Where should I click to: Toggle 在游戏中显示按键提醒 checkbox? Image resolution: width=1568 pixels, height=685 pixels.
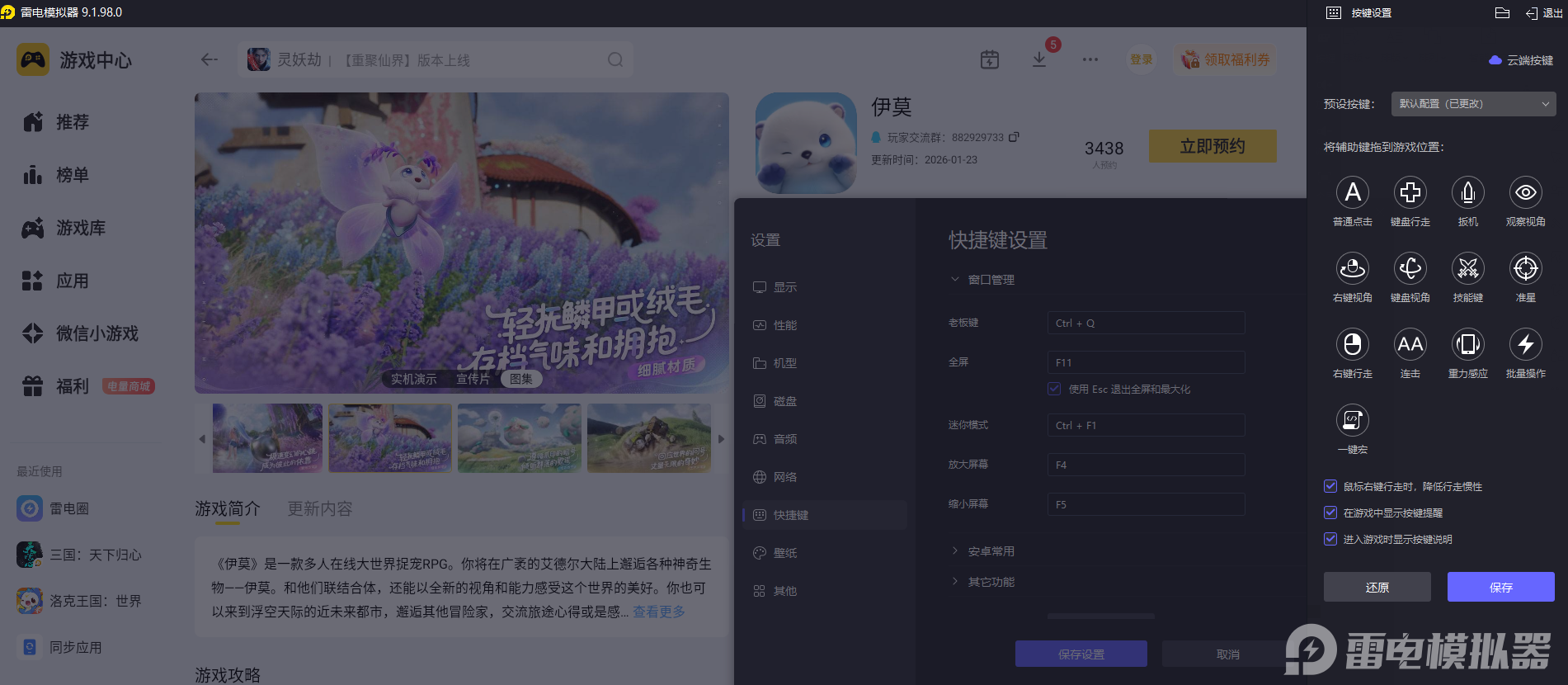pyautogui.click(x=1330, y=513)
